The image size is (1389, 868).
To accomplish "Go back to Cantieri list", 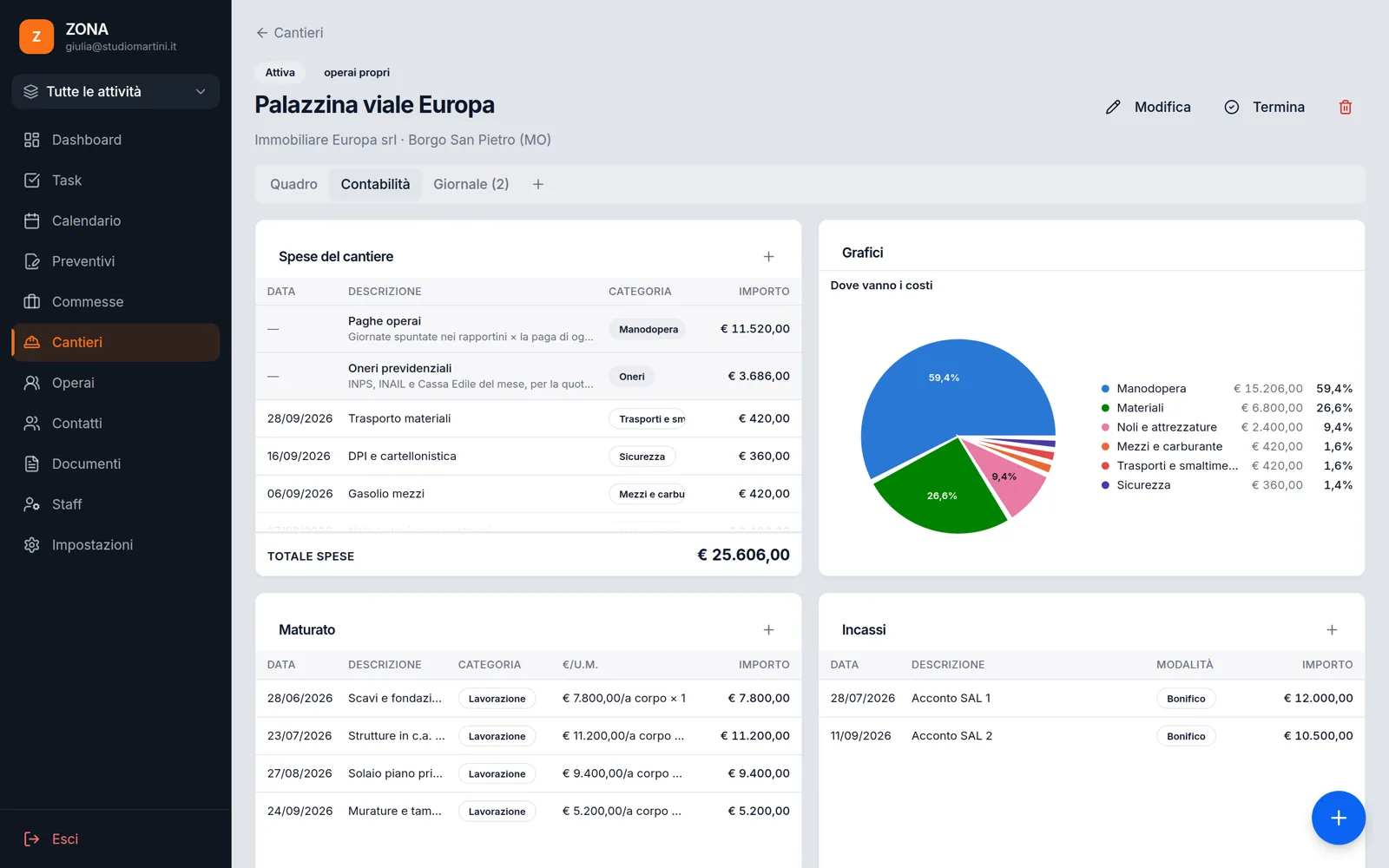I will (x=289, y=33).
